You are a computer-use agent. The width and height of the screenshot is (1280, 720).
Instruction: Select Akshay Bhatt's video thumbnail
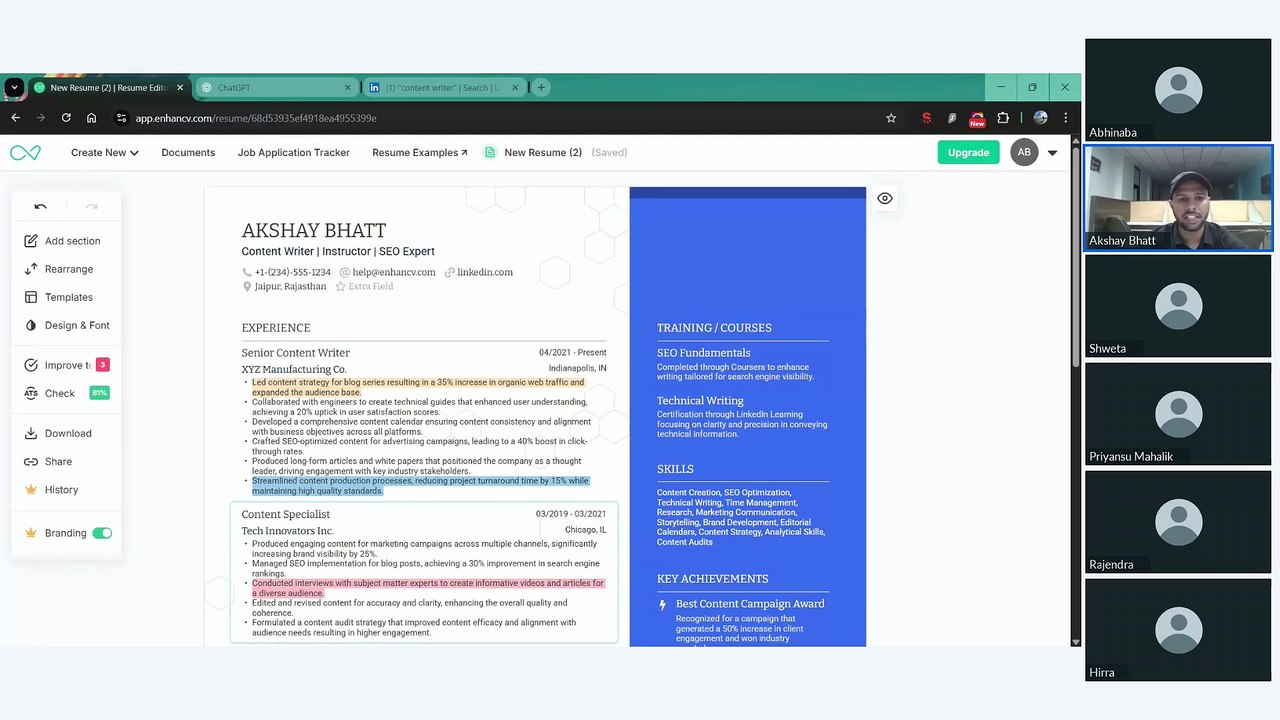[x=1178, y=198]
